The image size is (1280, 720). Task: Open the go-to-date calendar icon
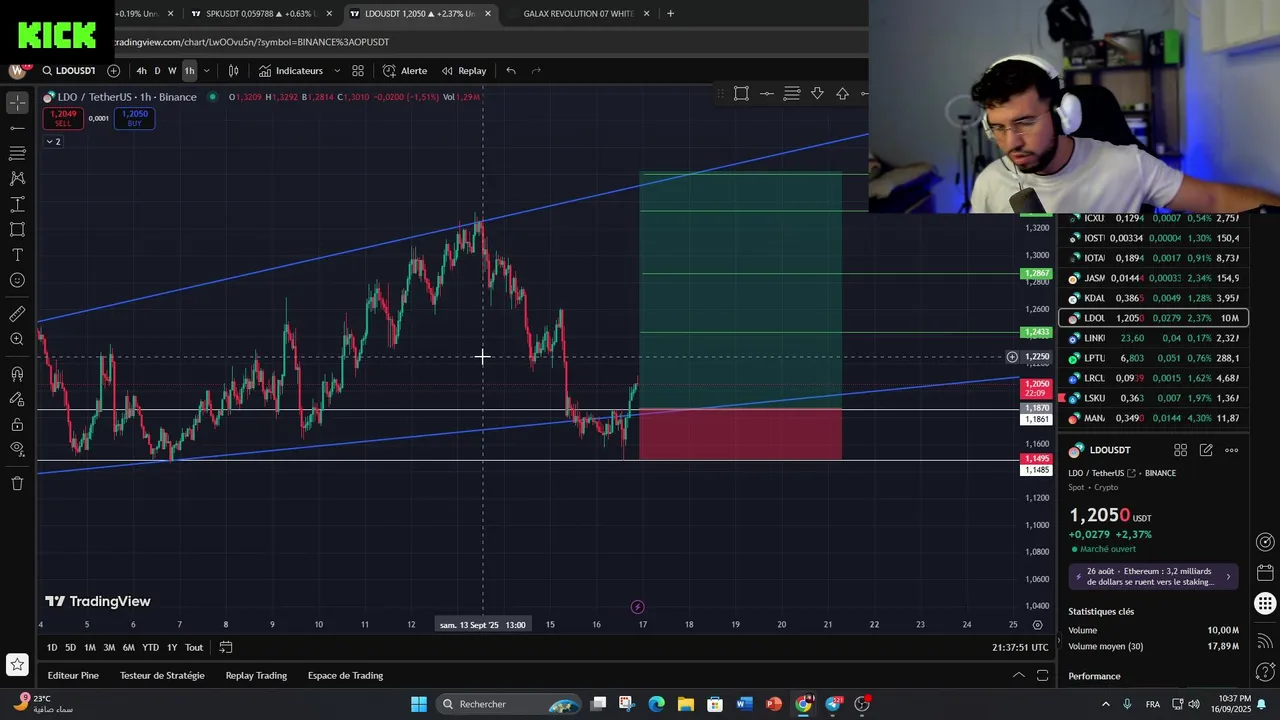(x=226, y=648)
